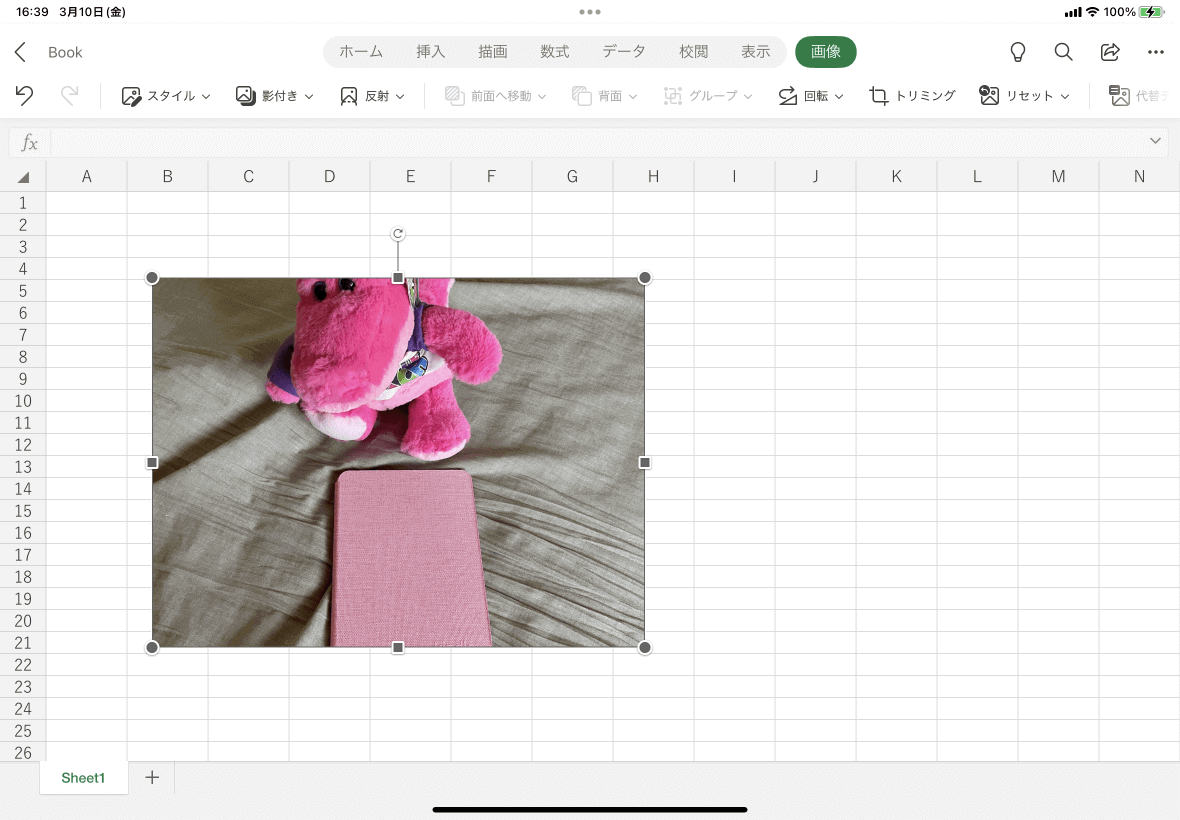Screen dimensions: 1180x820
Task: Switch to the 校閲 tab
Action: pyautogui.click(x=694, y=52)
